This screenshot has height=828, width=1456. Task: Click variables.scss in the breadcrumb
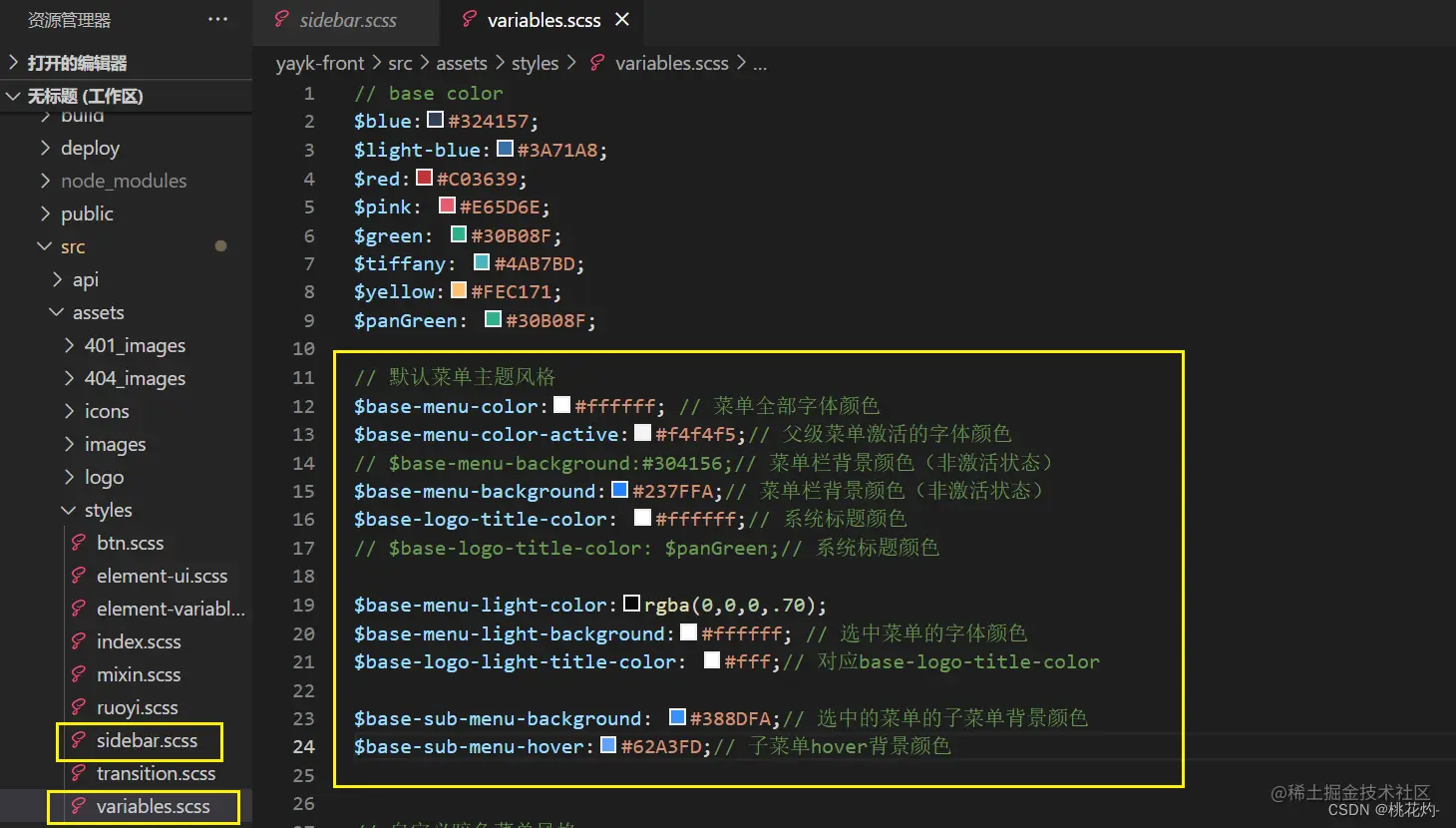click(671, 63)
